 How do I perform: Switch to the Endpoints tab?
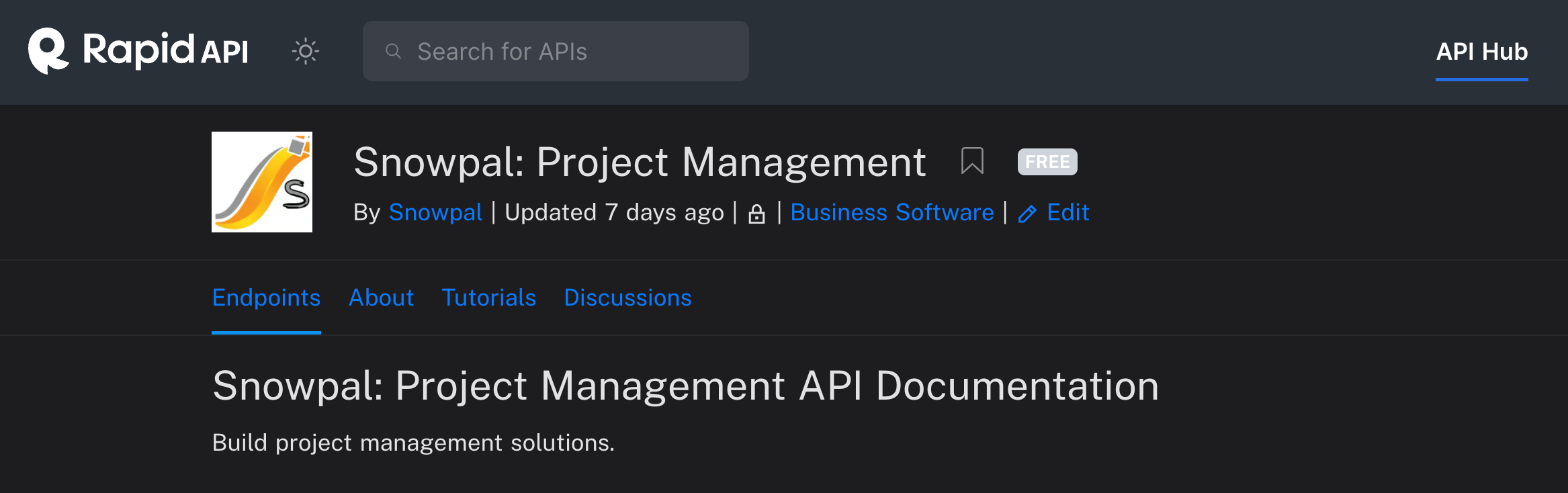(x=266, y=298)
